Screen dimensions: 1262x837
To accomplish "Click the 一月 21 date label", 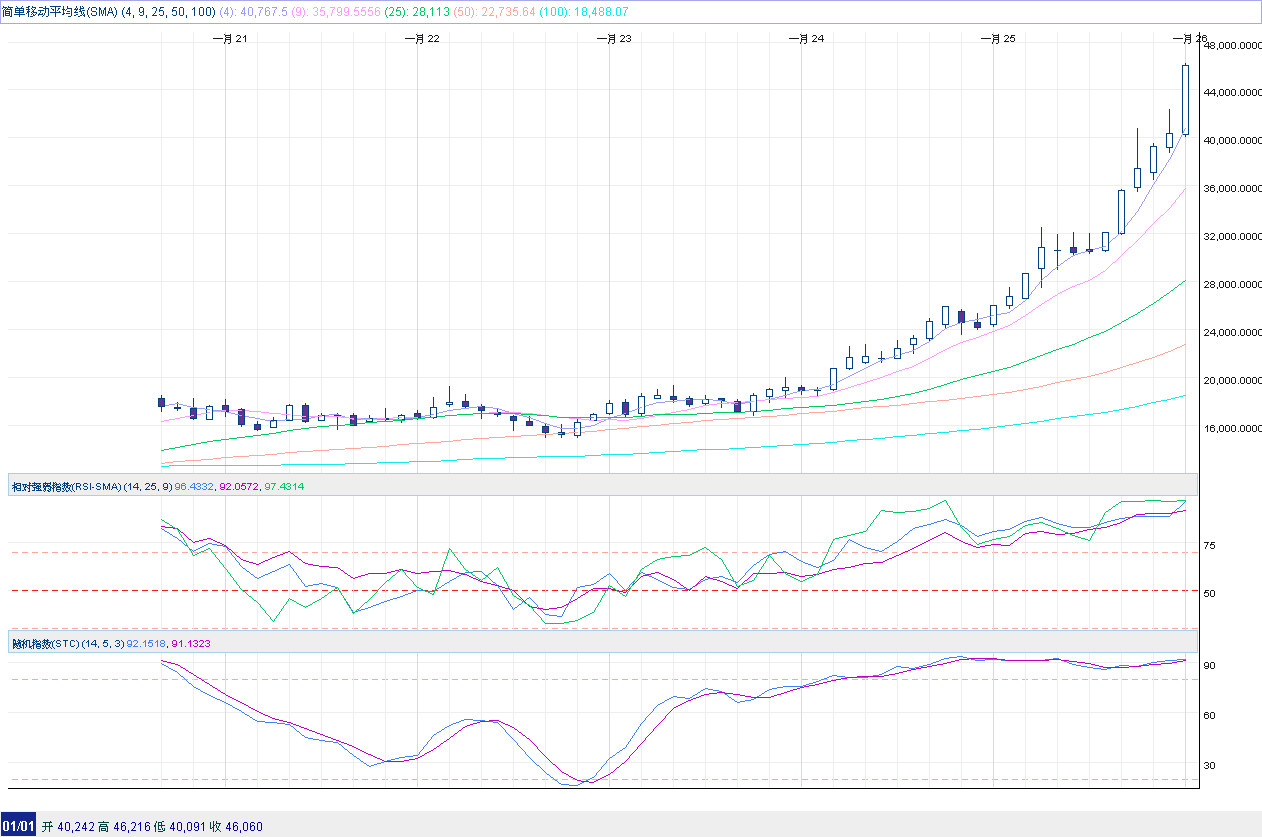I will tap(230, 38).
